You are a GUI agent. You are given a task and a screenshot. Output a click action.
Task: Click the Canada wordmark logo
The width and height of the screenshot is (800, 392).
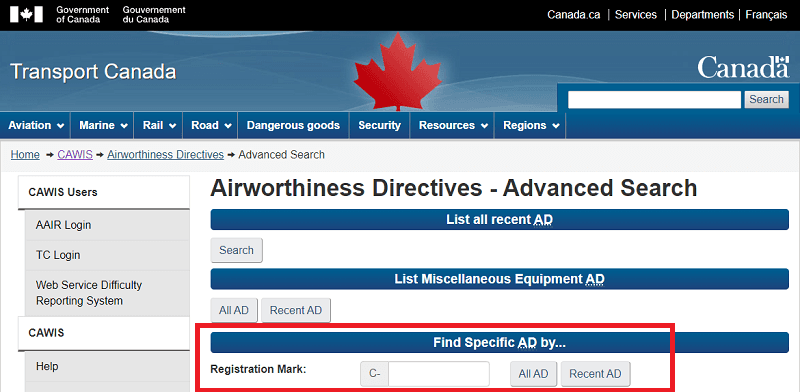coord(743,67)
